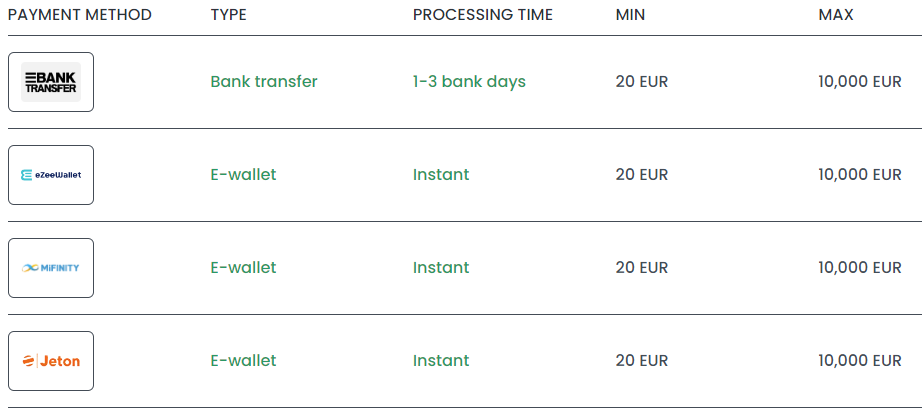922x412 pixels.
Task: Open the Jeton payment method logo
Action: click(x=51, y=360)
